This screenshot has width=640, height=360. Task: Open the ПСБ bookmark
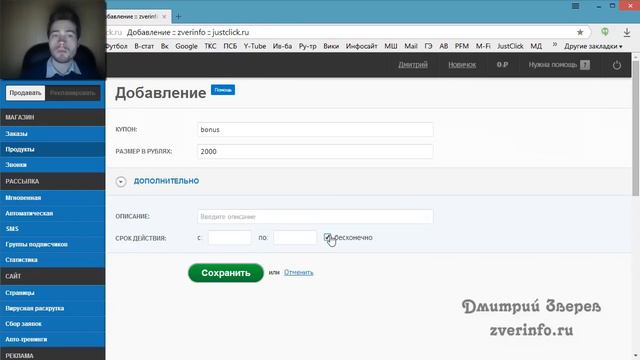pos(230,46)
